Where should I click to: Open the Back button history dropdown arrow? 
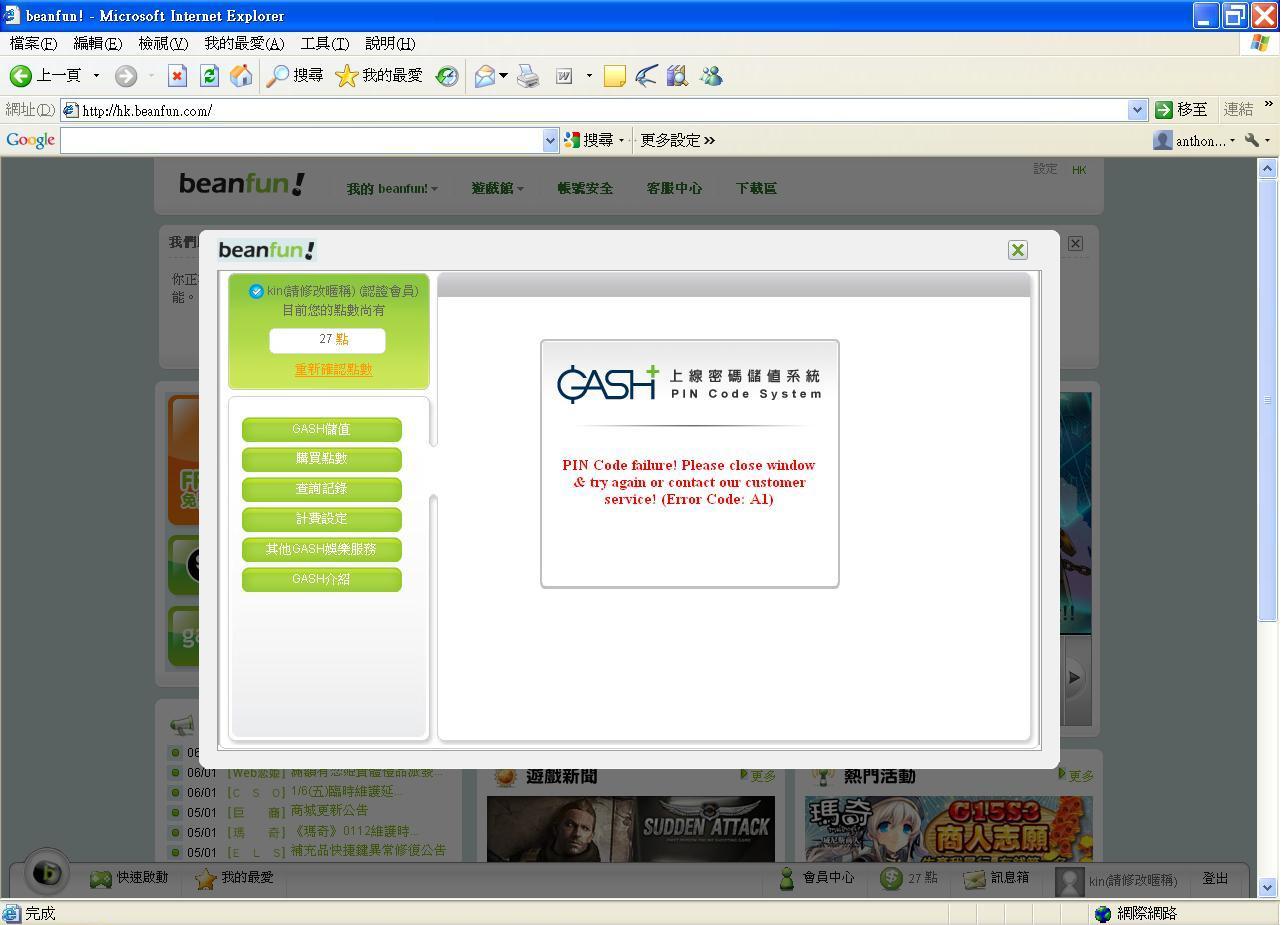point(96,76)
